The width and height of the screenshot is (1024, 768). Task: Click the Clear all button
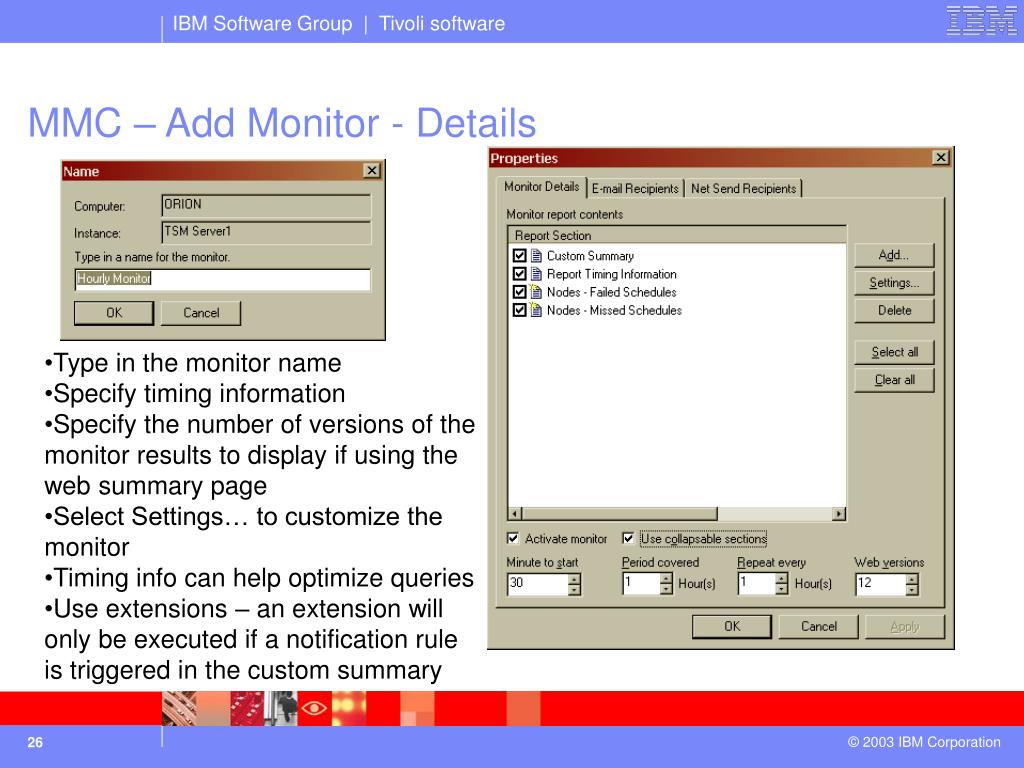click(894, 379)
